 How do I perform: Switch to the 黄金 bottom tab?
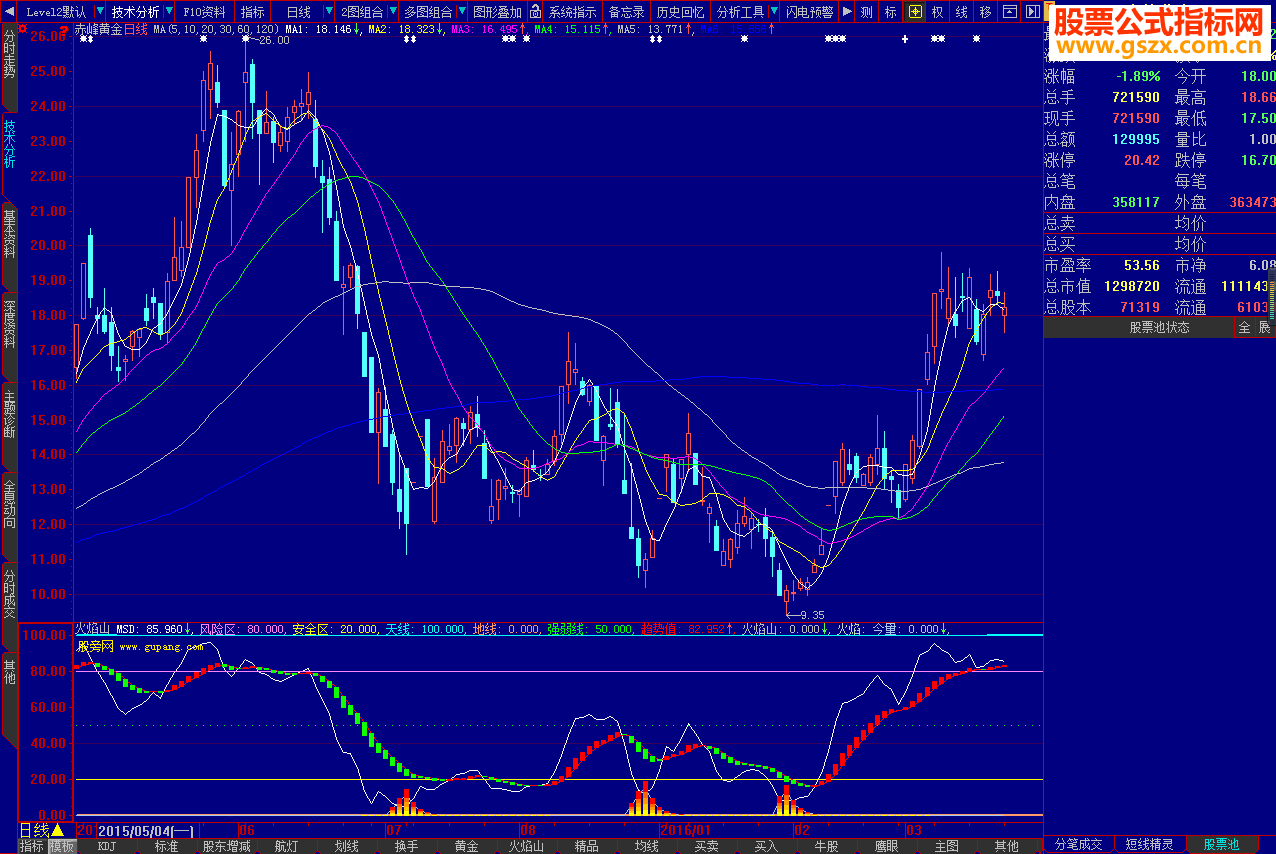coord(467,846)
